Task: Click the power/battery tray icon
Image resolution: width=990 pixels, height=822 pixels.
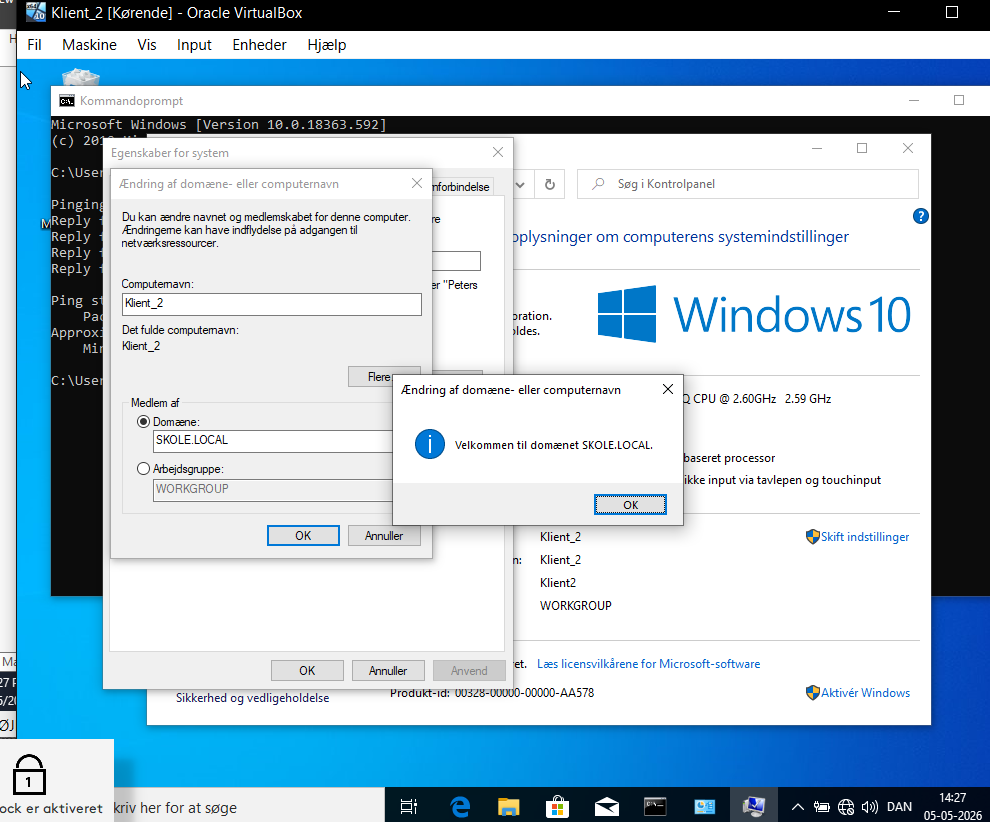Action: (821, 807)
